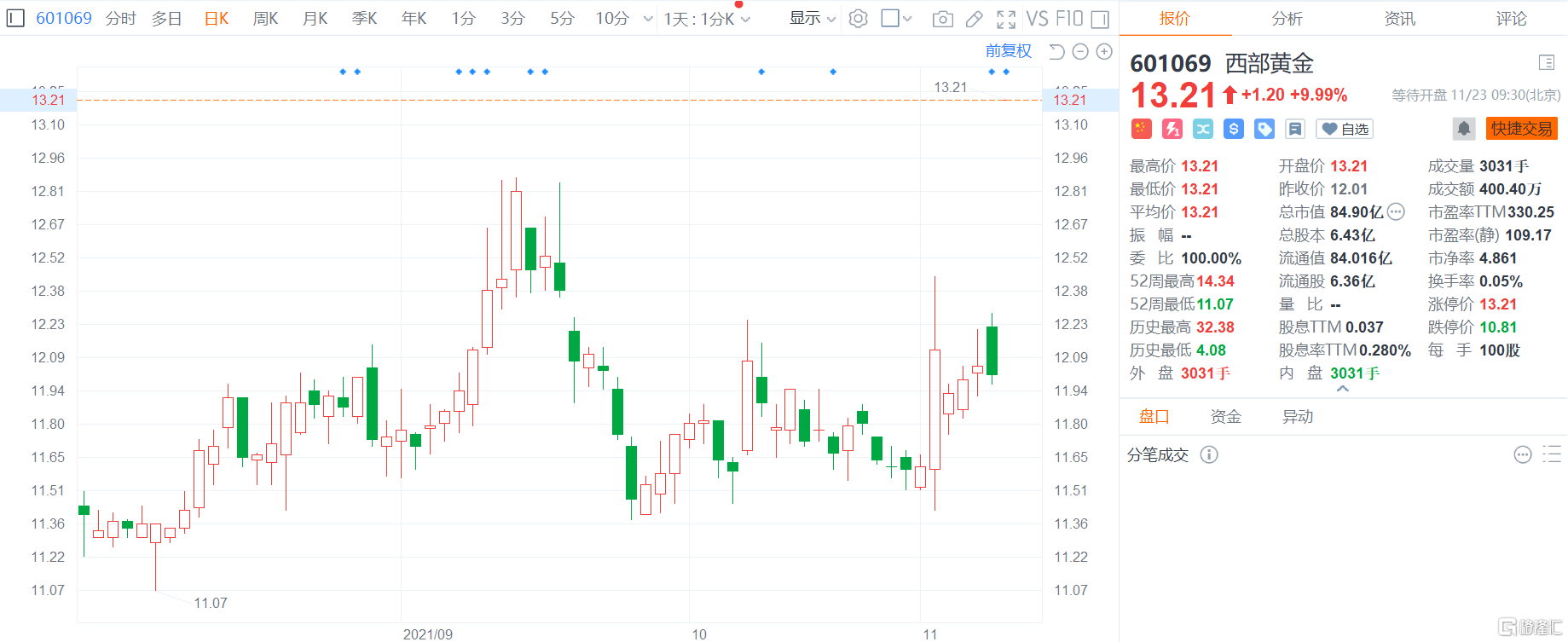Show market cap more-info ellipsis icon
Viewport: 1568px width, 642px height.
click(x=1396, y=211)
